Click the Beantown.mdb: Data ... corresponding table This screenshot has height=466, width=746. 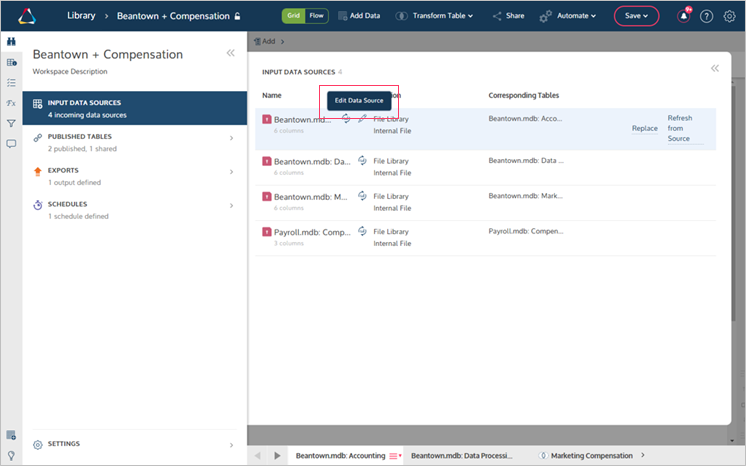(526, 160)
